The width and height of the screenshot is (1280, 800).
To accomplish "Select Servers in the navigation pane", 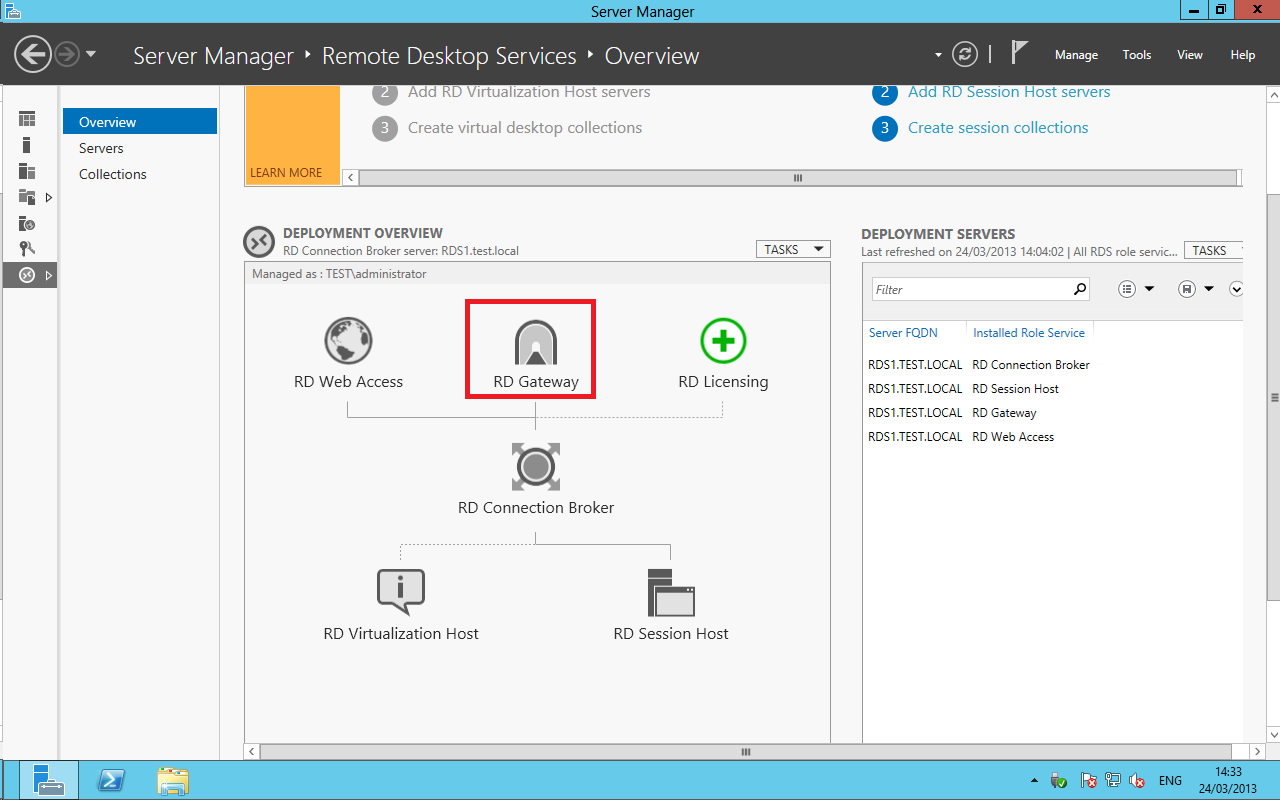I will pyautogui.click(x=140, y=148).
